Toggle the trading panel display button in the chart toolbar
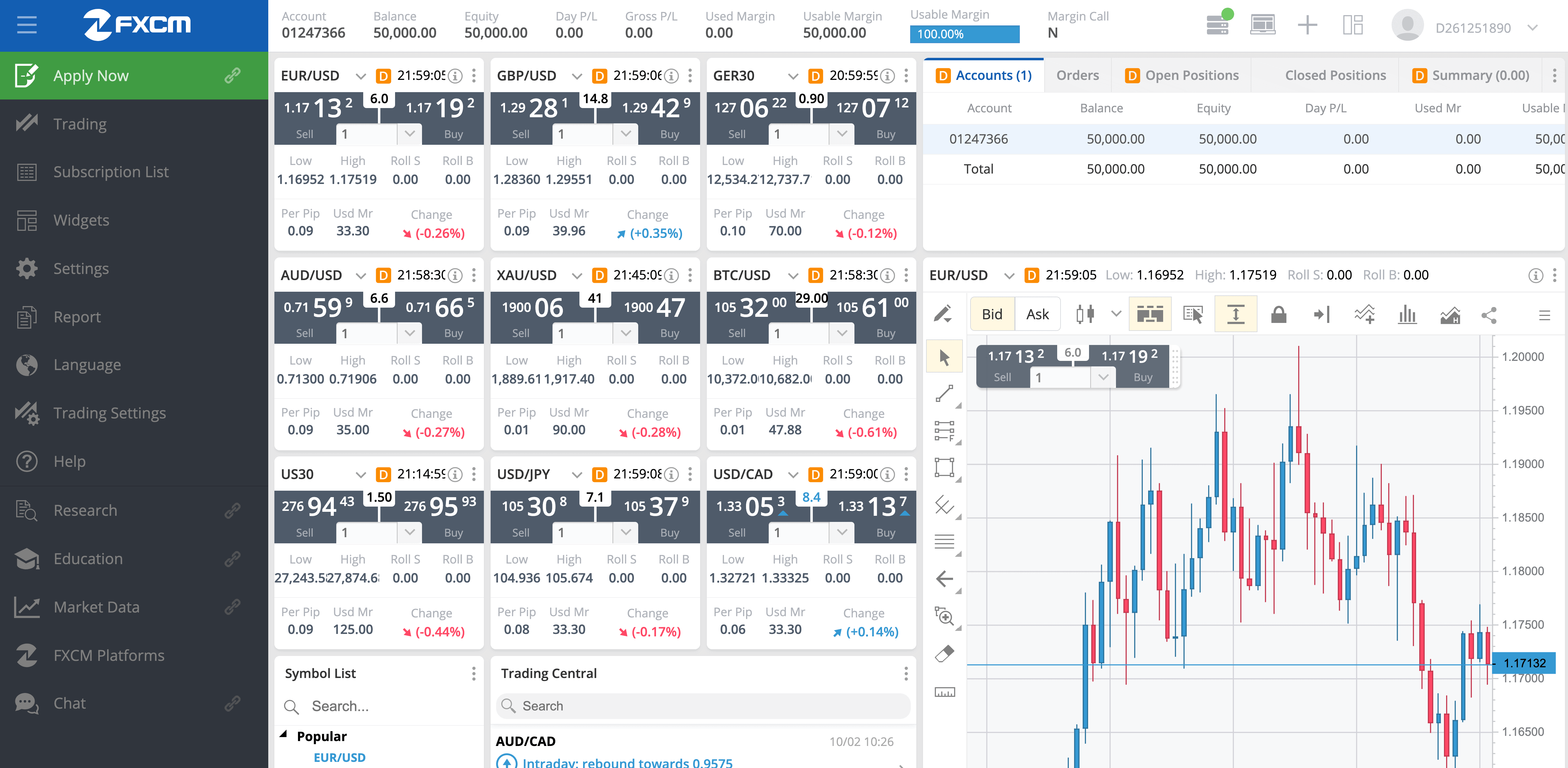This screenshot has height=768, width=1568. point(1149,314)
